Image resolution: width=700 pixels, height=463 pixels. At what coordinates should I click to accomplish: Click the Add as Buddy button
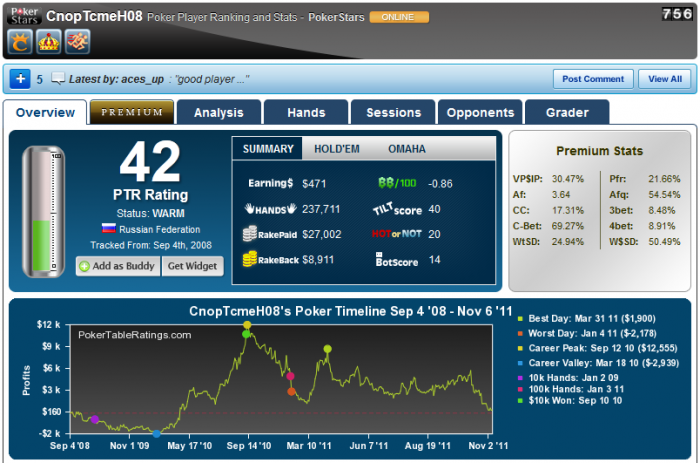118,266
